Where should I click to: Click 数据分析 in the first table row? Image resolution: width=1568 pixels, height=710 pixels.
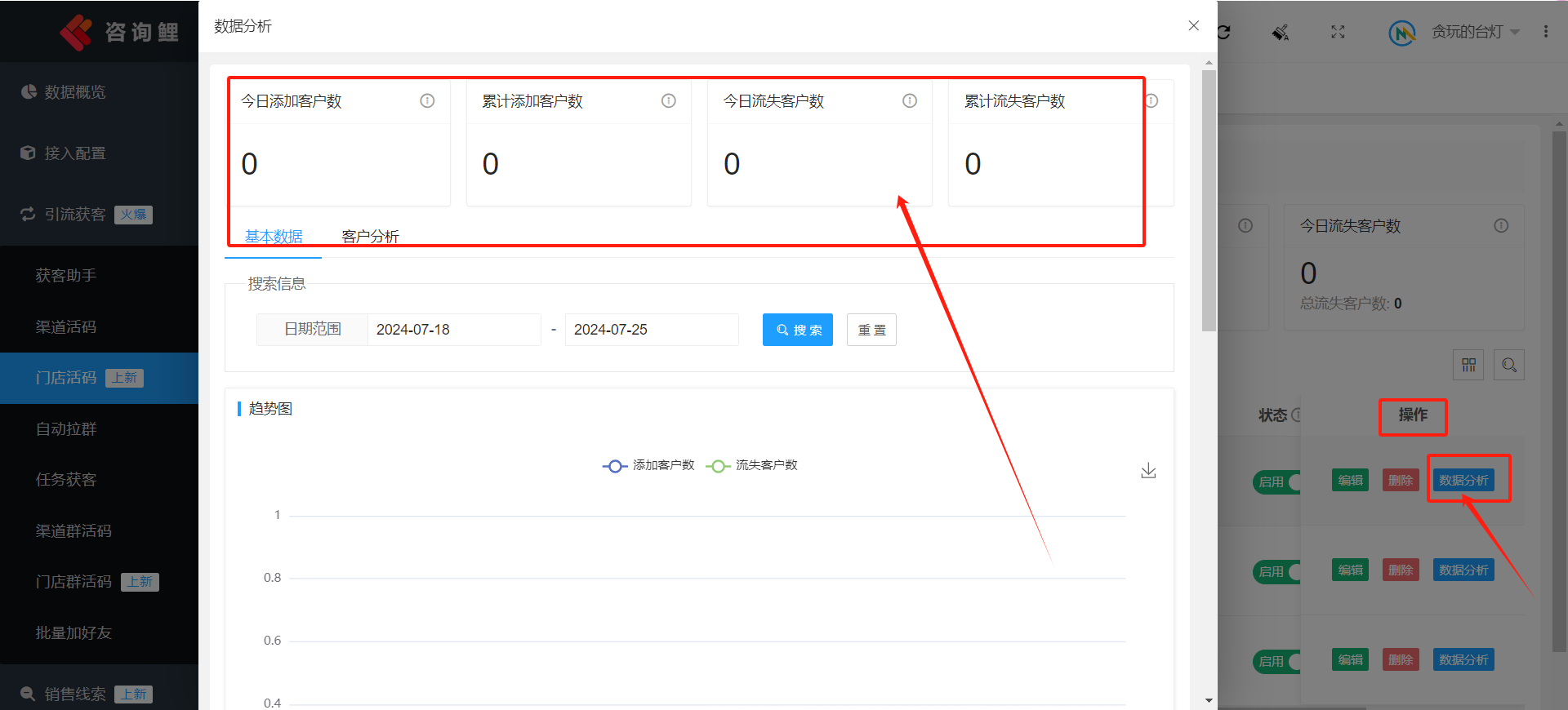coord(1463,480)
